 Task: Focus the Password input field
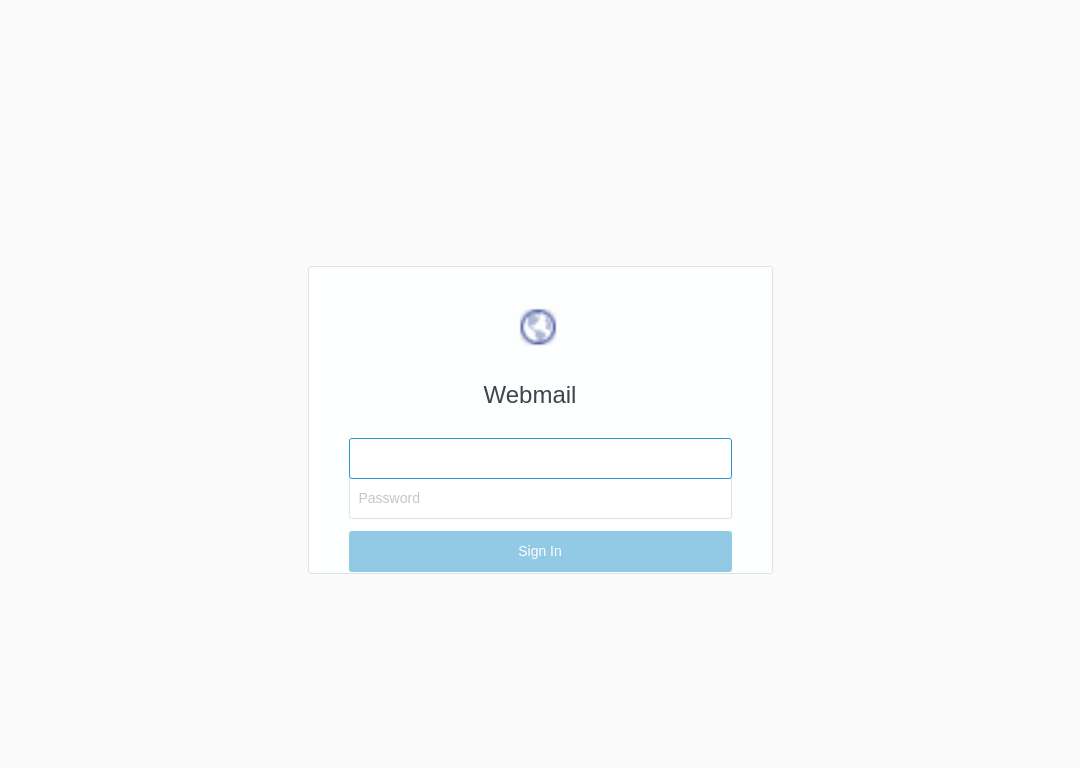[x=540, y=498]
